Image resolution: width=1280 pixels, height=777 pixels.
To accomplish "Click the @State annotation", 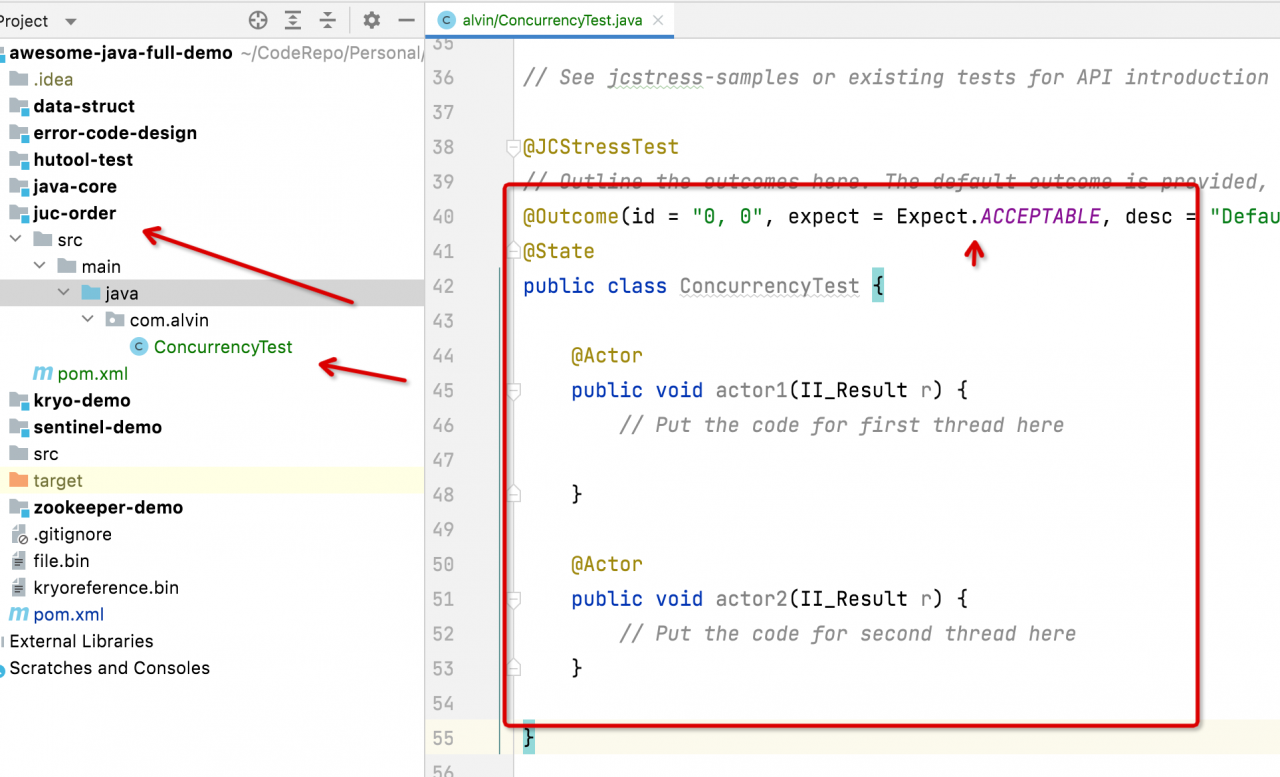I will click(559, 251).
